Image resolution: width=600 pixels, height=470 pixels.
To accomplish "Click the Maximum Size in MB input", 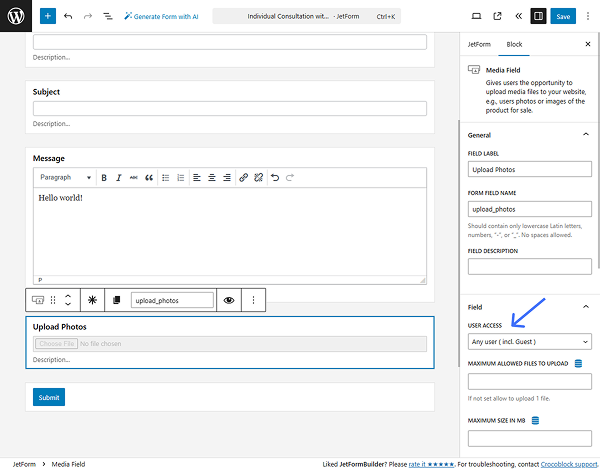I will click(x=530, y=438).
